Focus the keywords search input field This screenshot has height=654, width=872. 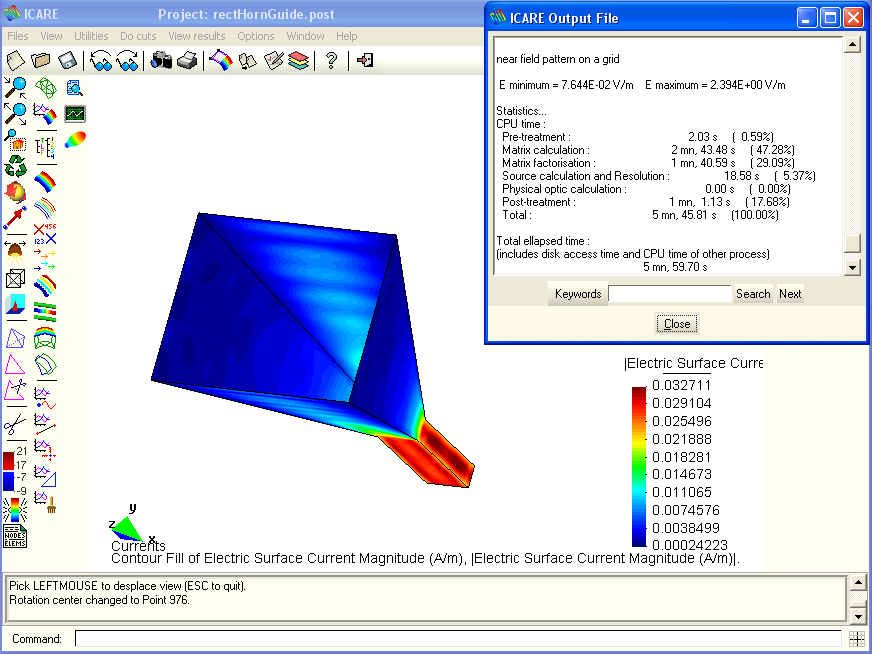(x=670, y=294)
